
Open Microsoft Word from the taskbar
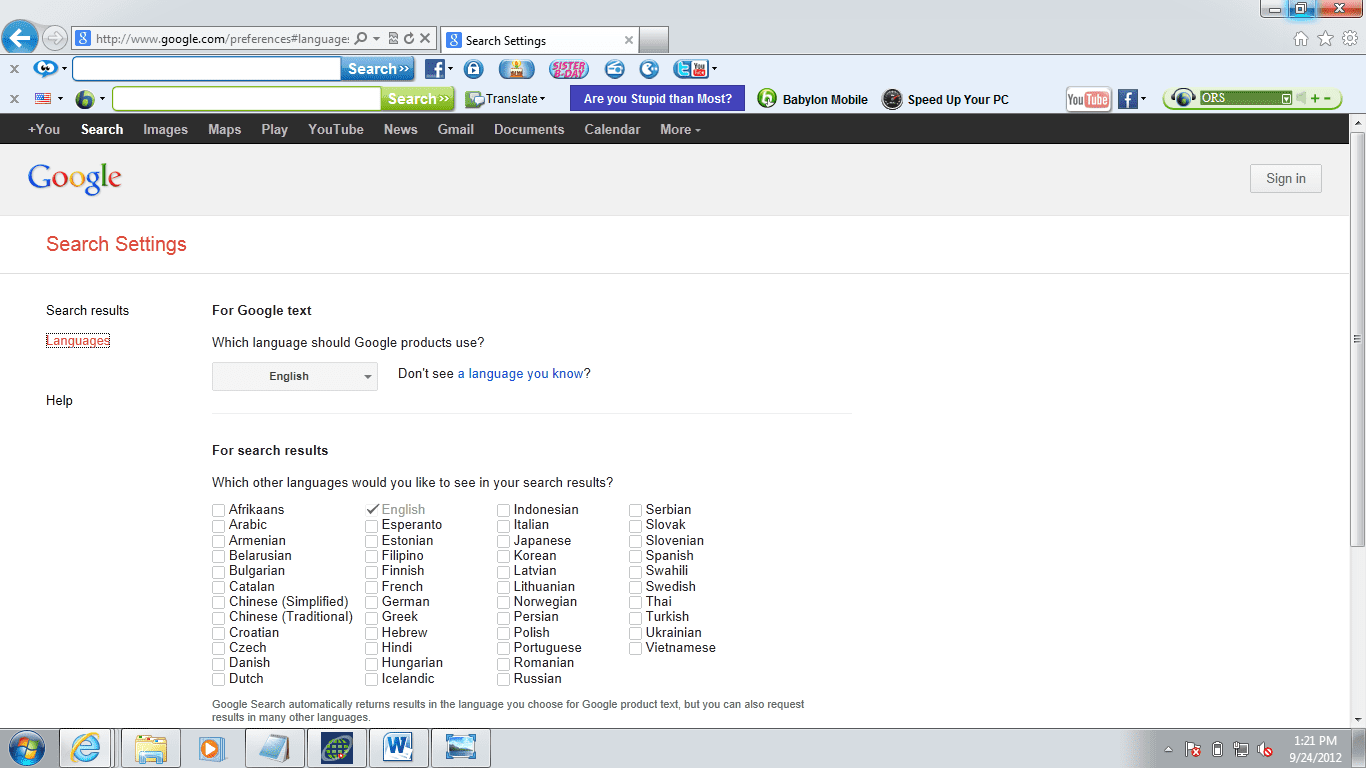(x=398, y=748)
